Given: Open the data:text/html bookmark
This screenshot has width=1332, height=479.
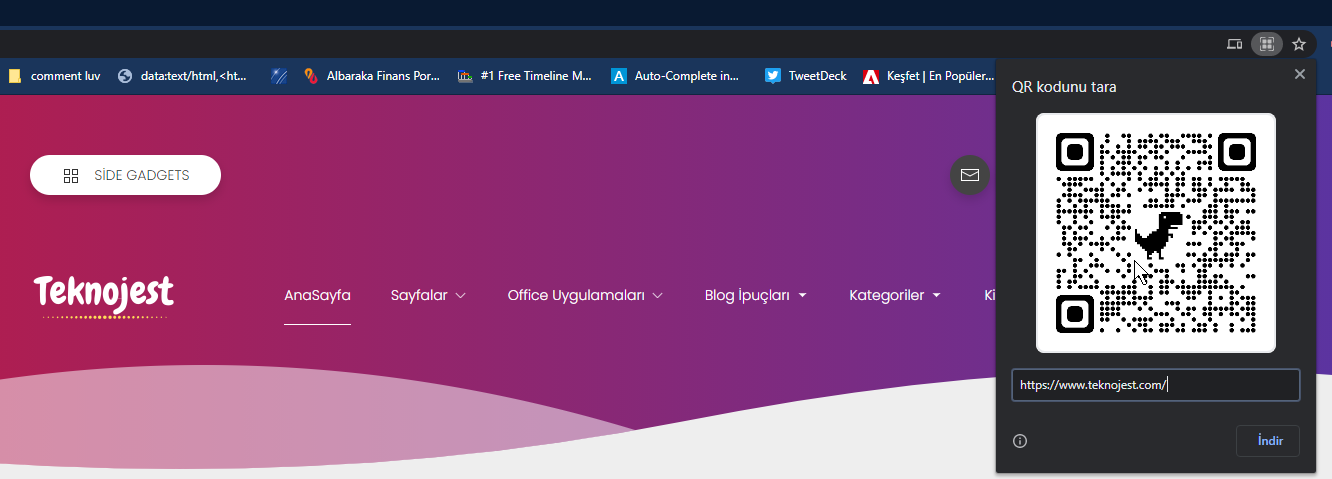Looking at the screenshot, I should tap(183, 75).
